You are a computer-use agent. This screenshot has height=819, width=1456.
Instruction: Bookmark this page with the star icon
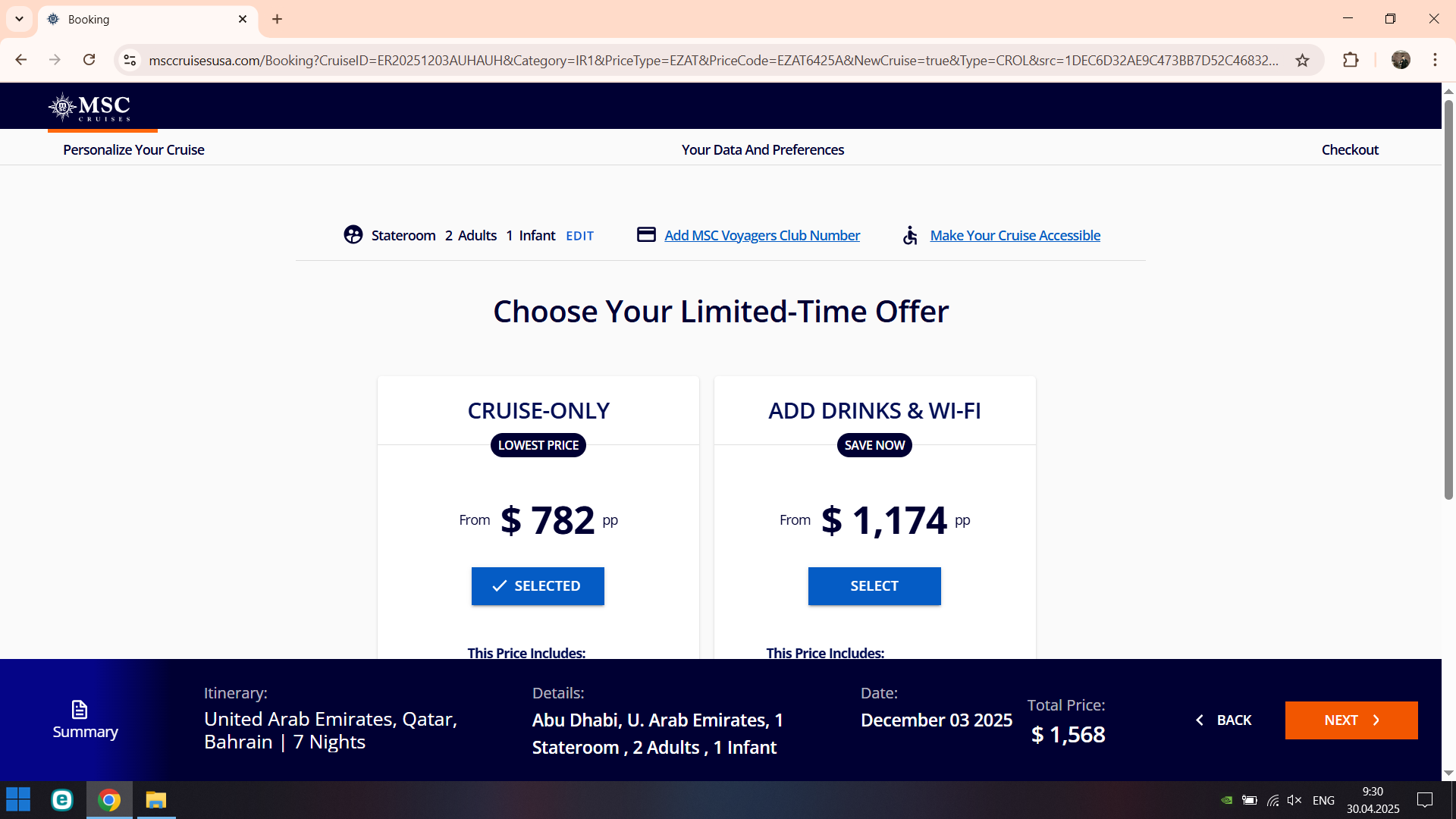click(1302, 60)
